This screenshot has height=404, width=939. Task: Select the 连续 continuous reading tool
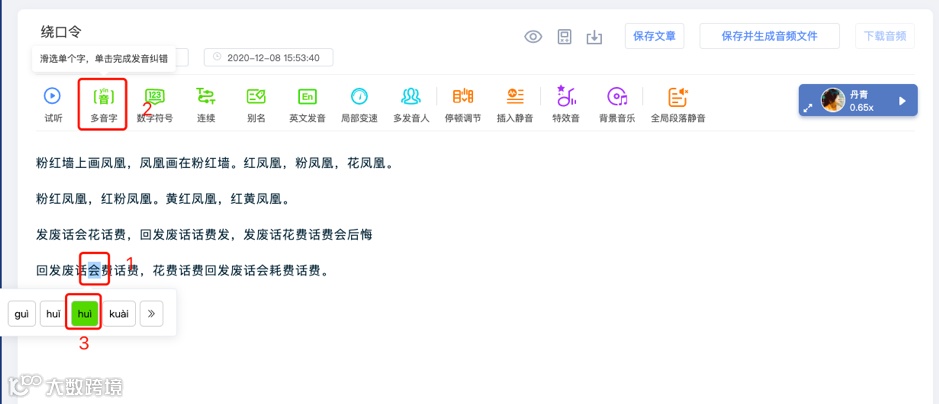205,104
